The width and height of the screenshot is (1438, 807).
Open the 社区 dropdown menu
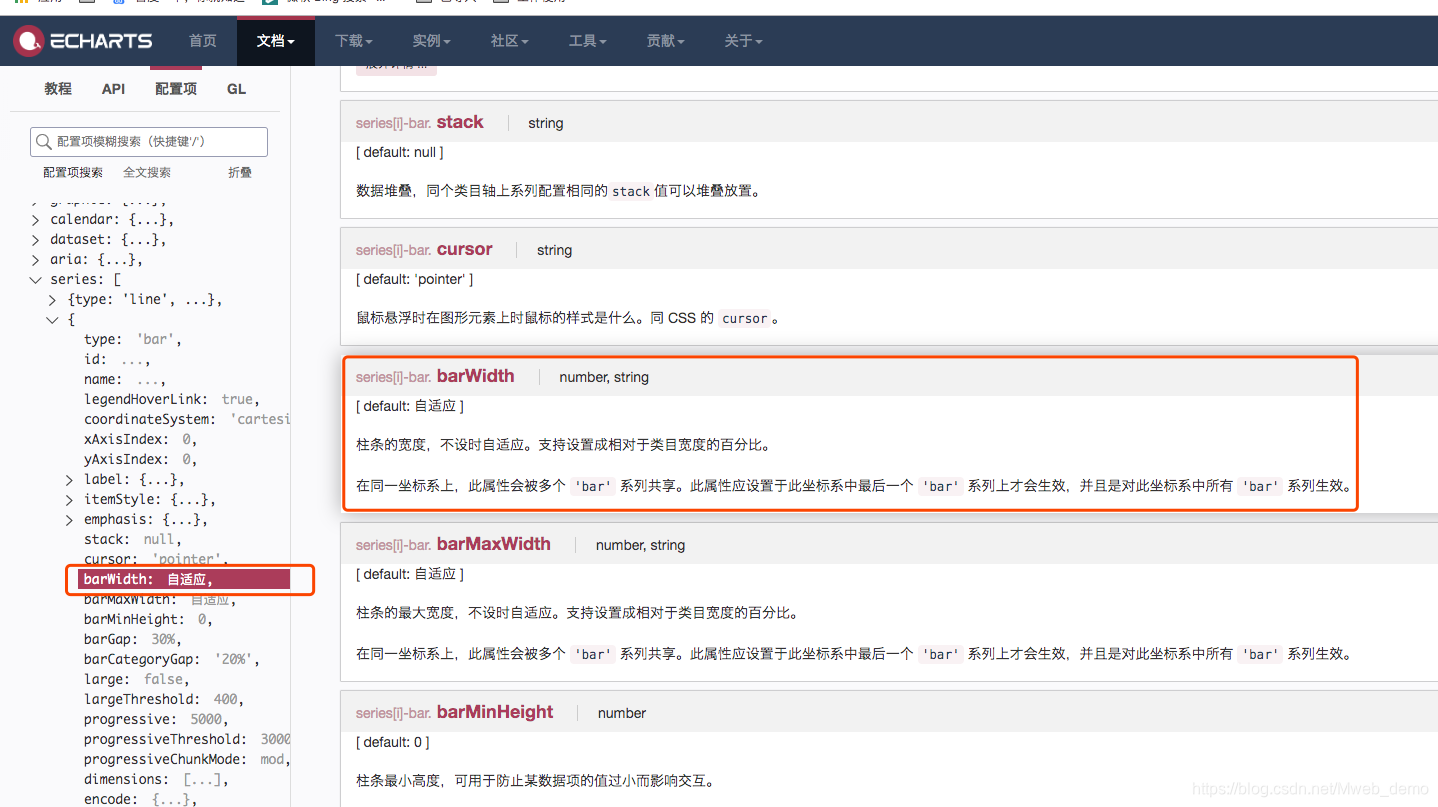point(510,41)
